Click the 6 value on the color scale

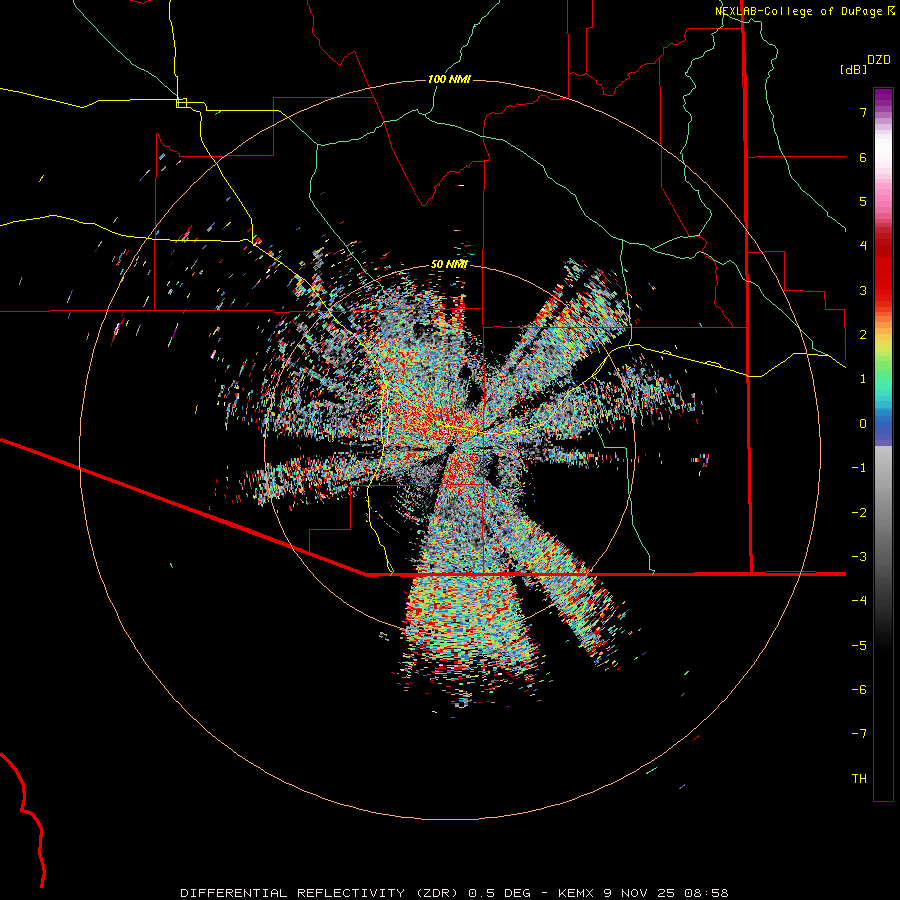pyautogui.click(x=863, y=157)
